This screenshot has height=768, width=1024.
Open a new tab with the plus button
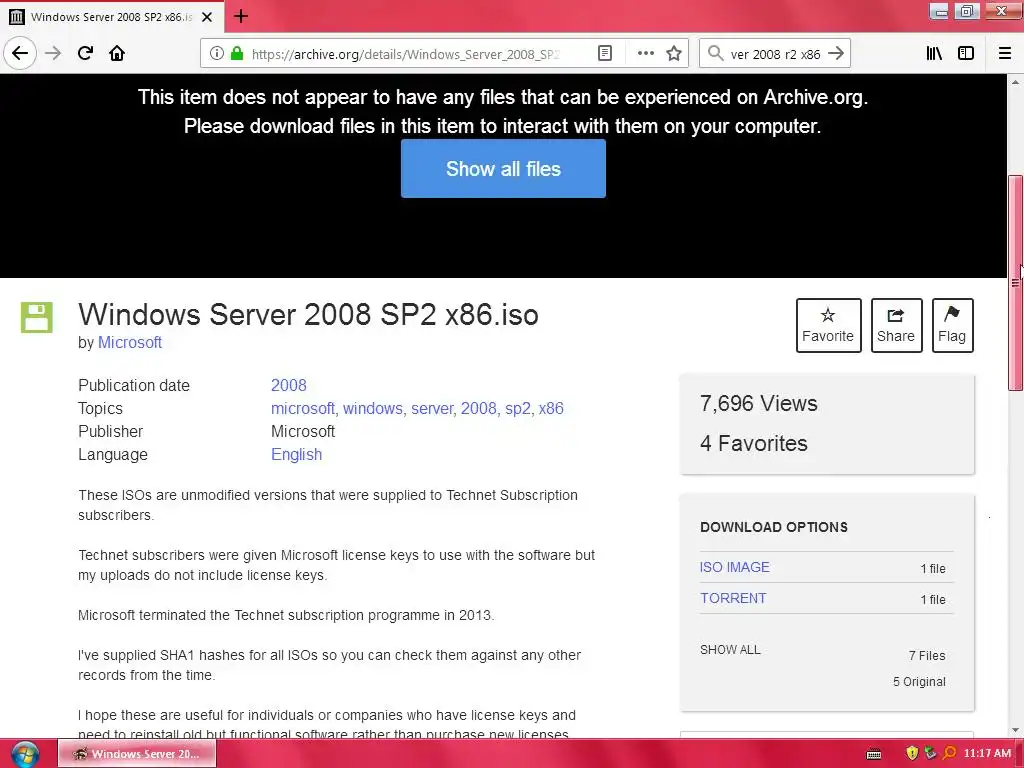point(240,16)
